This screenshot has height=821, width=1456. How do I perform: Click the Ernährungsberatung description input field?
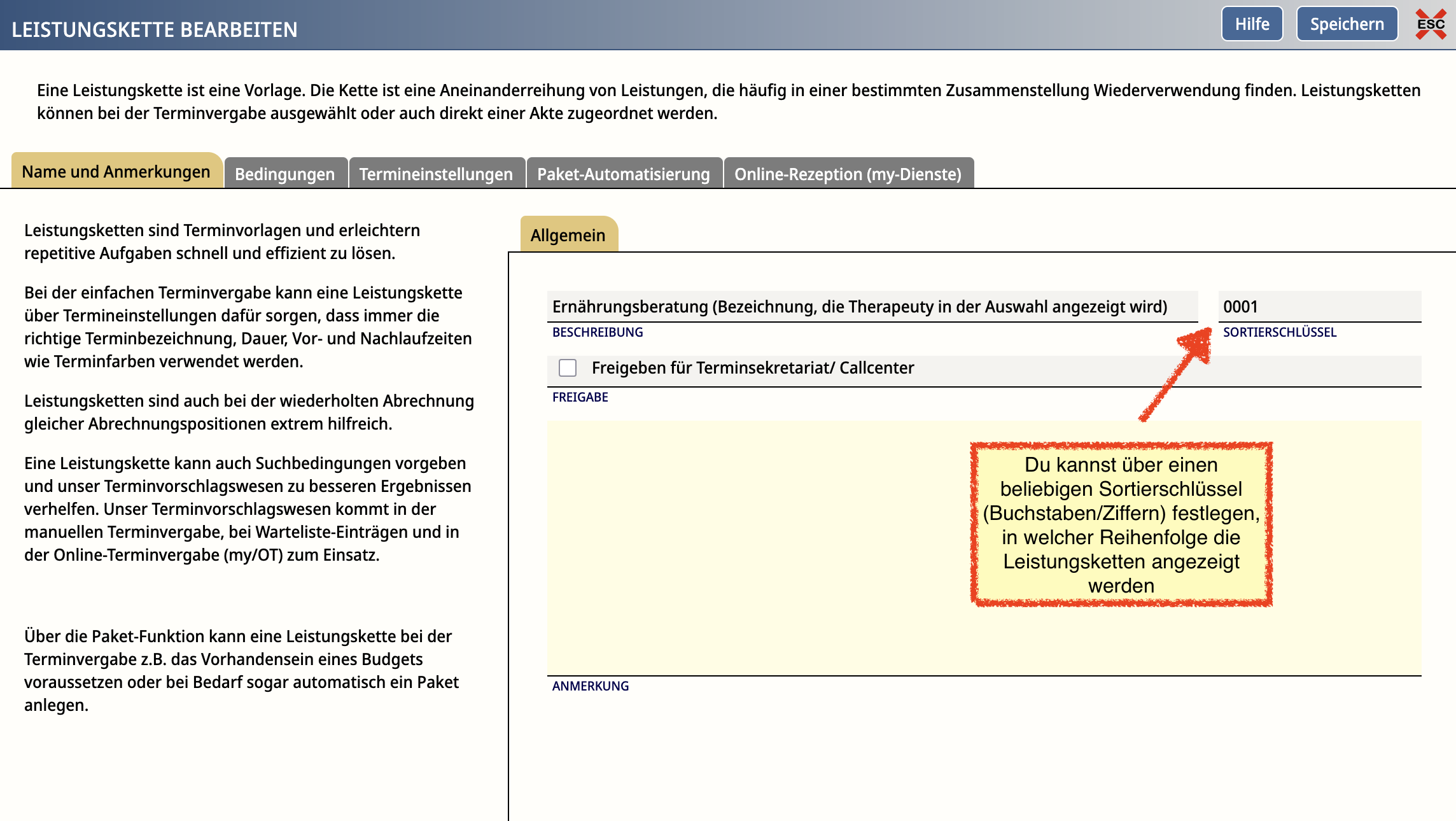[872, 307]
